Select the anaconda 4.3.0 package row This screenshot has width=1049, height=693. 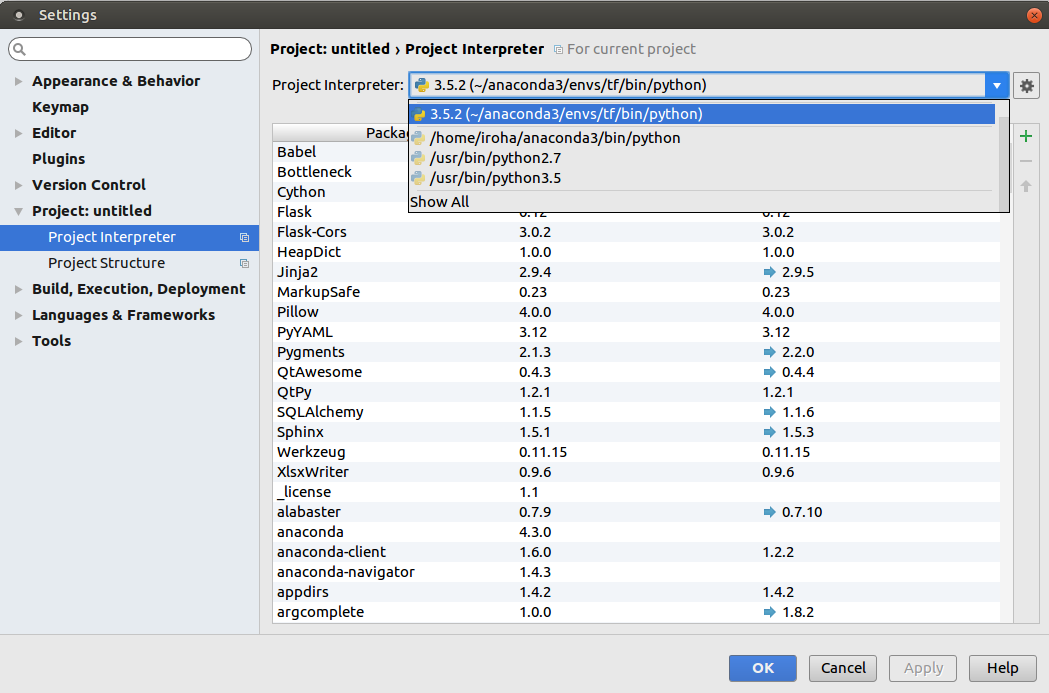click(x=636, y=532)
